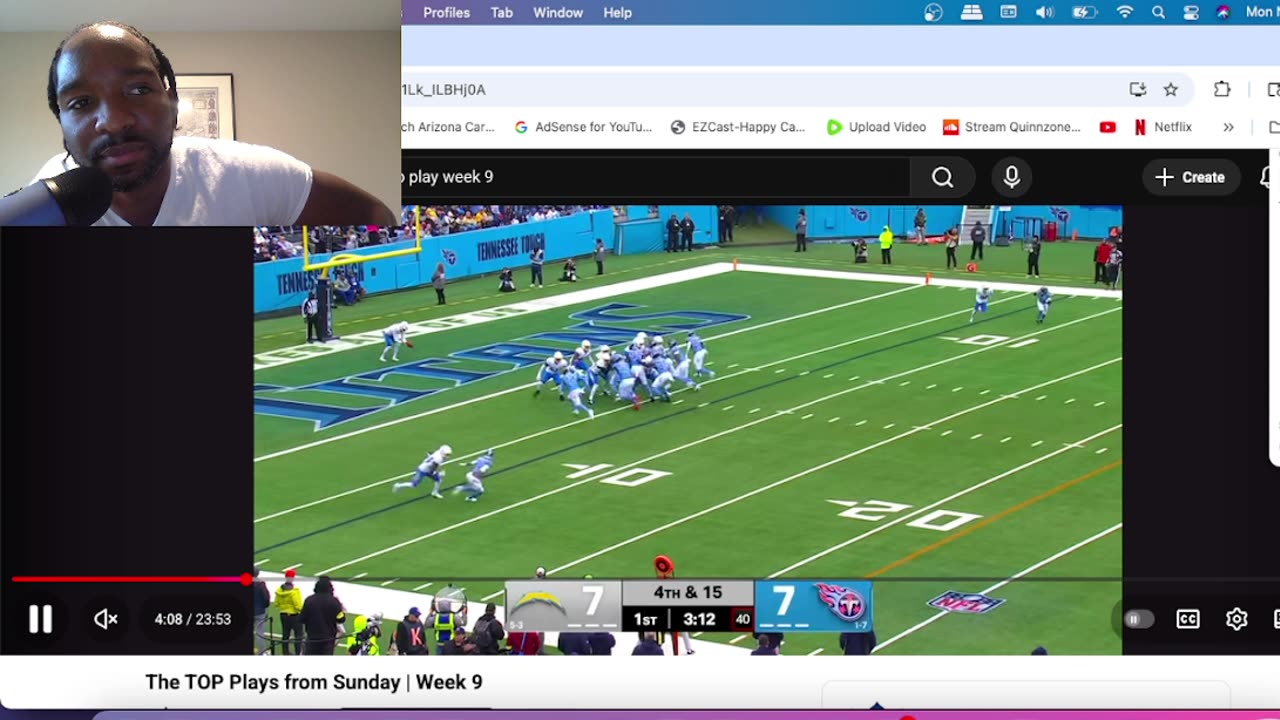Screen dimensions: 1280x720
Task: Click the 4:08 / 23:53 time display
Action: click(x=193, y=619)
